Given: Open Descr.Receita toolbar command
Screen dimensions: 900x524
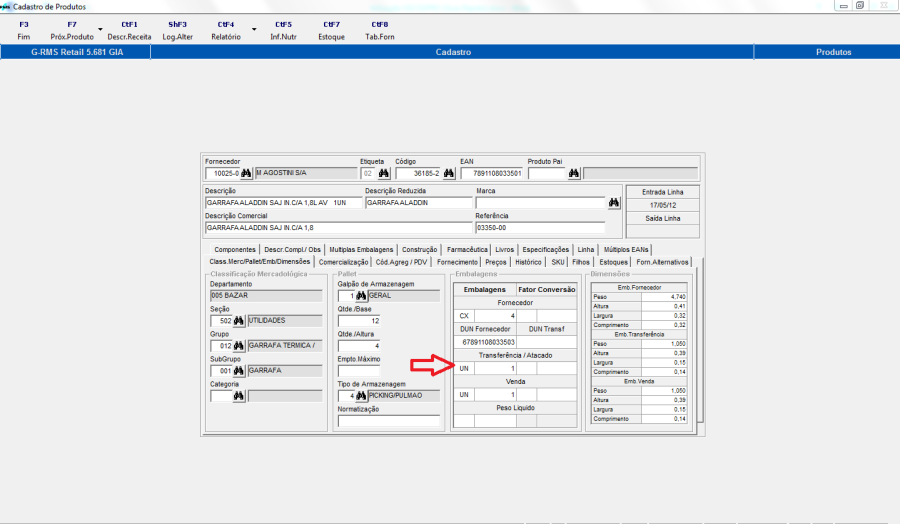Looking at the screenshot, I should coord(129,30).
